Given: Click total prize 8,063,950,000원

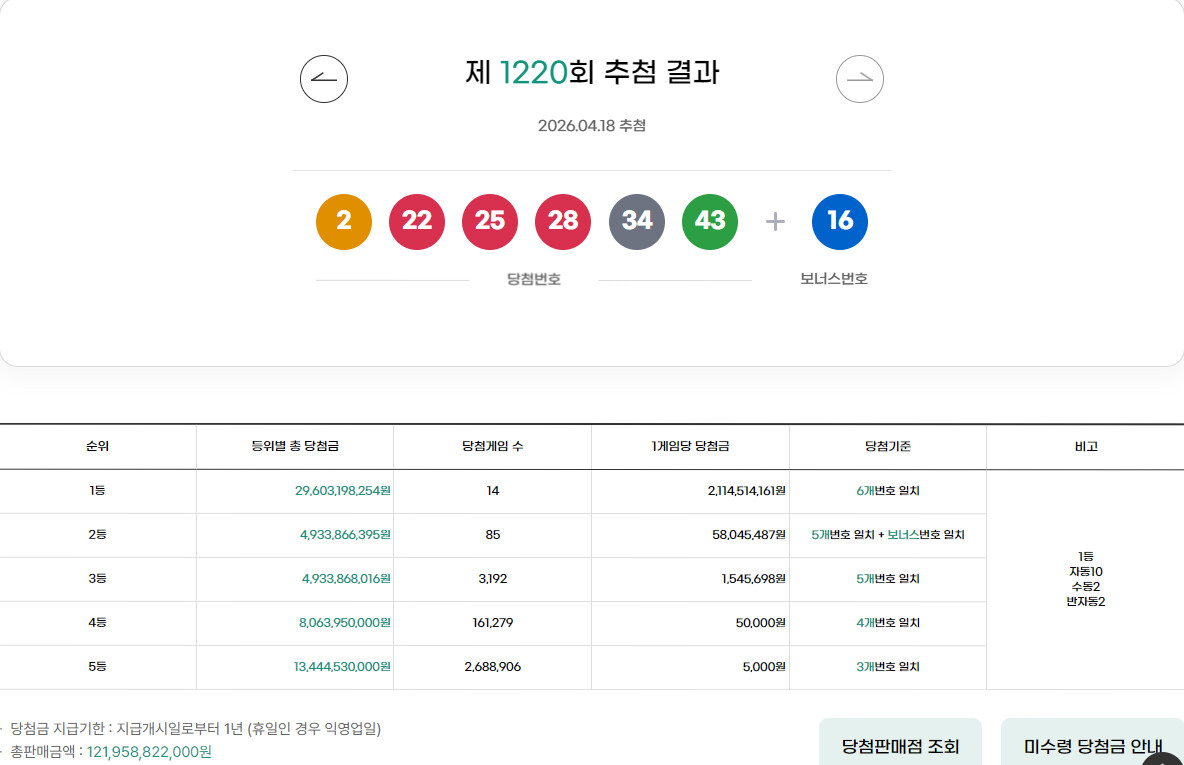Looking at the screenshot, I should click(x=345, y=622).
